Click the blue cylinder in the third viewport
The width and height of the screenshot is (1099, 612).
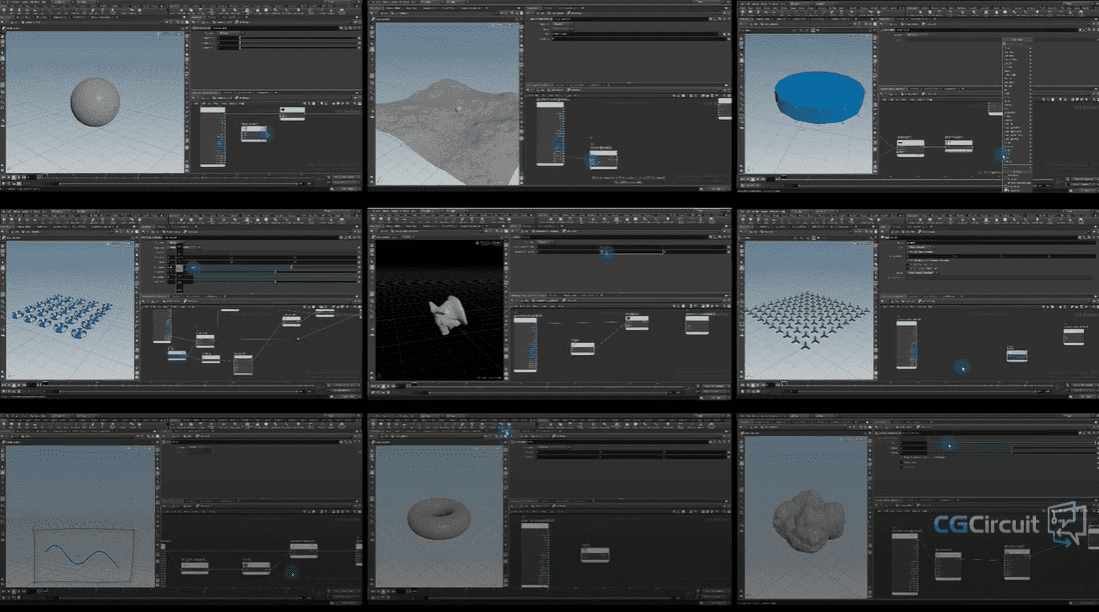pyautogui.click(x=819, y=97)
